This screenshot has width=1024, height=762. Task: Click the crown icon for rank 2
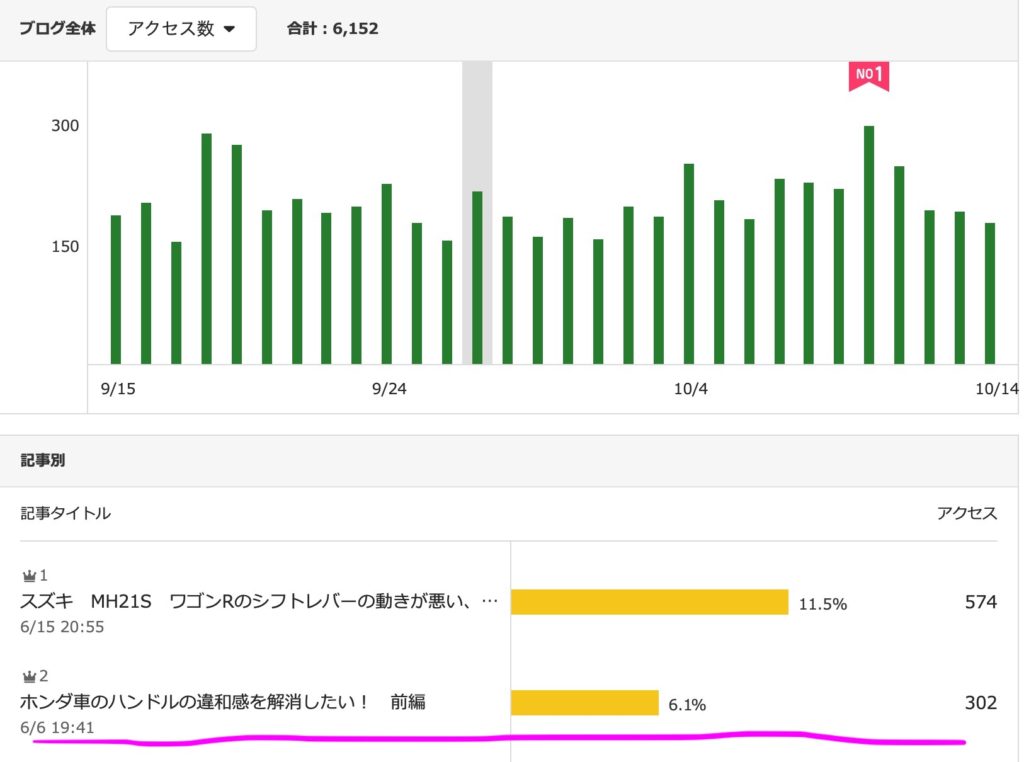coord(29,677)
